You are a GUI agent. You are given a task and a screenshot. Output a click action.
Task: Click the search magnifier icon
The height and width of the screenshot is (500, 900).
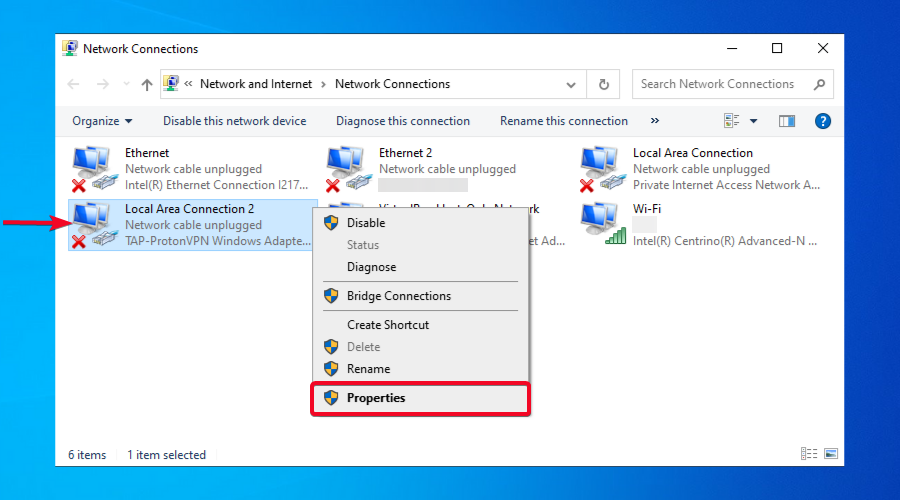click(x=819, y=84)
